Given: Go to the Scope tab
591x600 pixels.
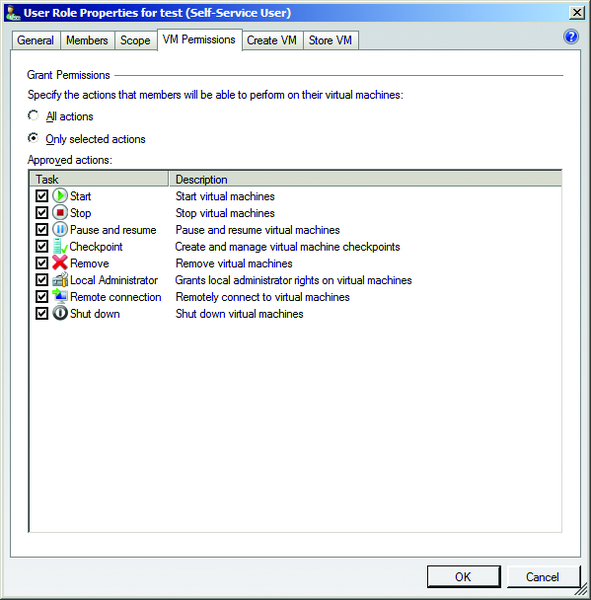Looking at the screenshot, I should tap(135, 41).
